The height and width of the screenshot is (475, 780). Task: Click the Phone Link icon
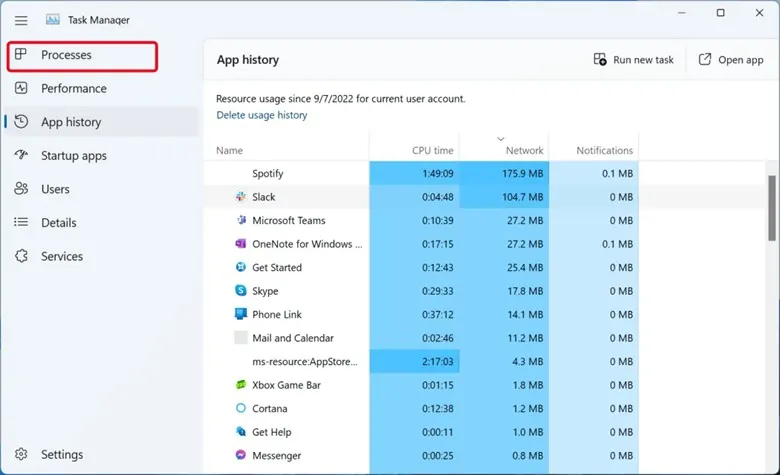[241, 314]
